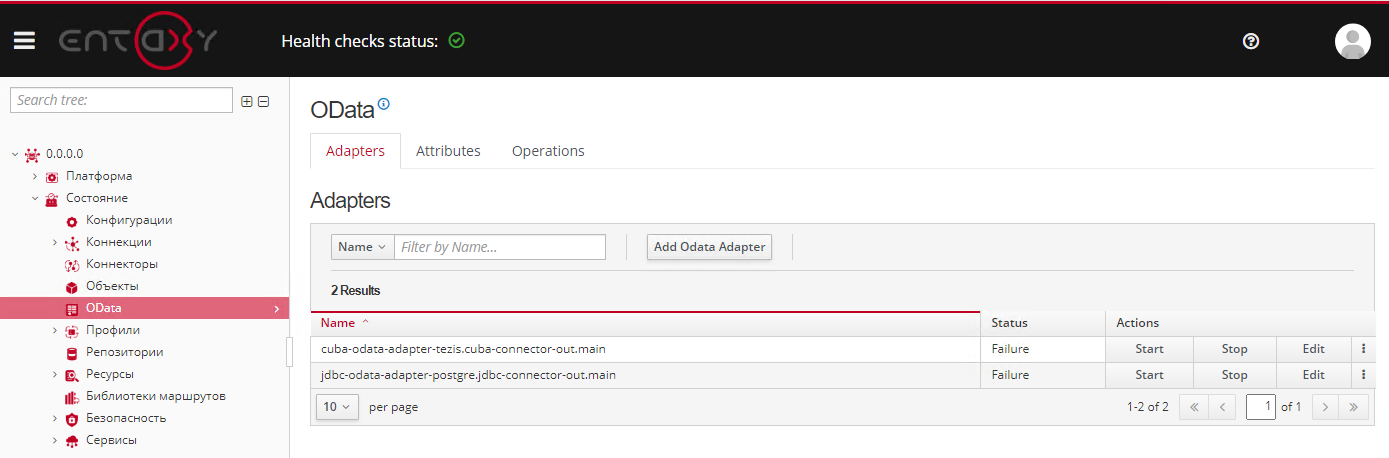1389x458 pixels.
Task: Click the 0.0.0.0 root node icon
Action: (32, 154)
